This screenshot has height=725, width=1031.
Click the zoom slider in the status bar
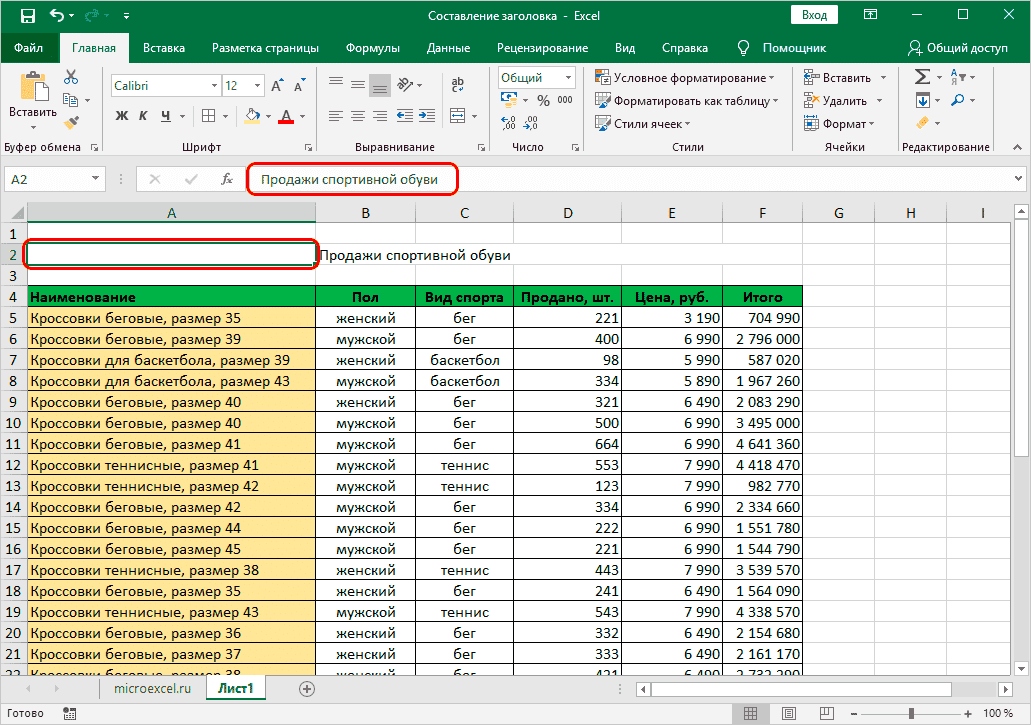coord(911,714)
